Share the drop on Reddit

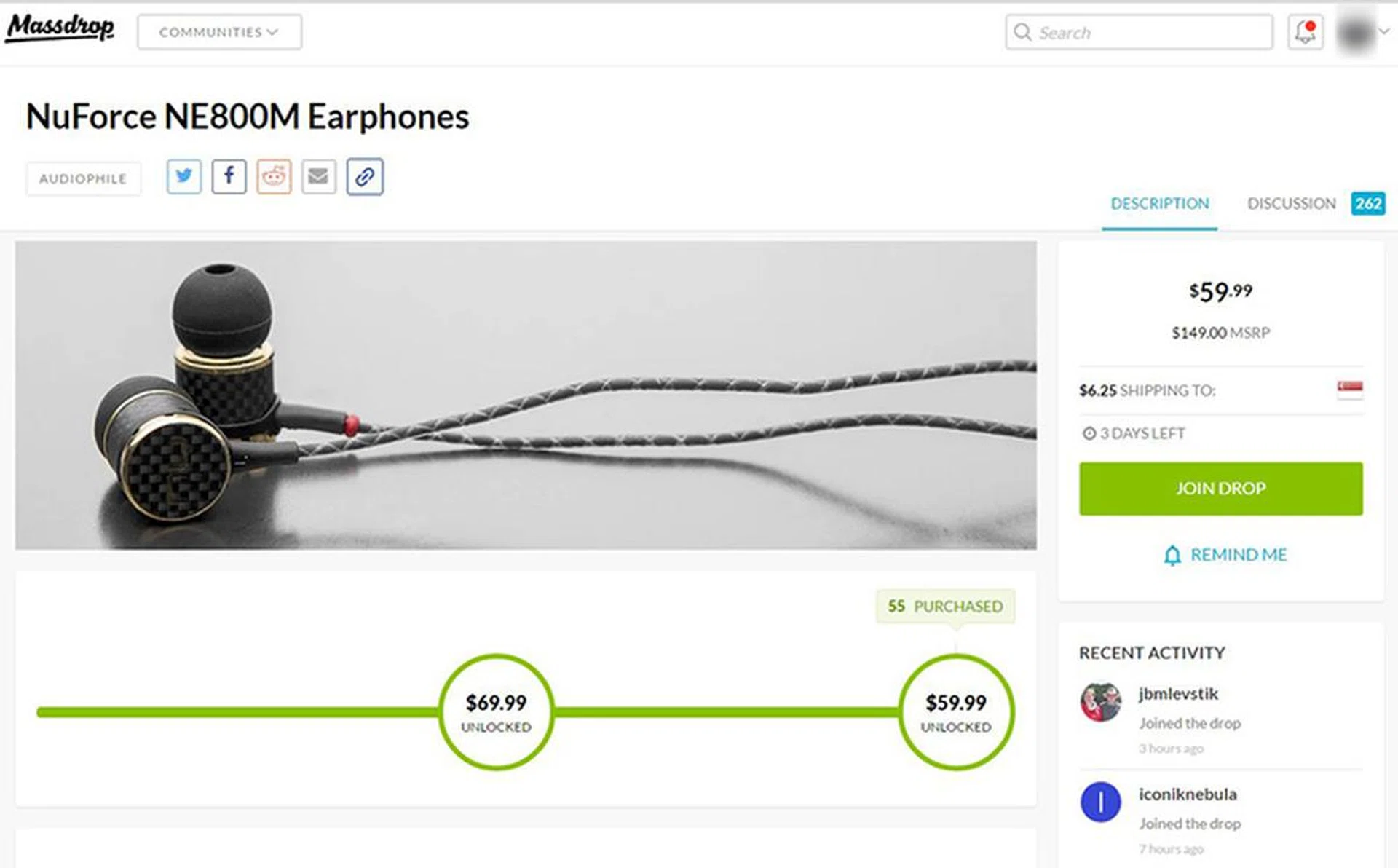tap(274, 176)
